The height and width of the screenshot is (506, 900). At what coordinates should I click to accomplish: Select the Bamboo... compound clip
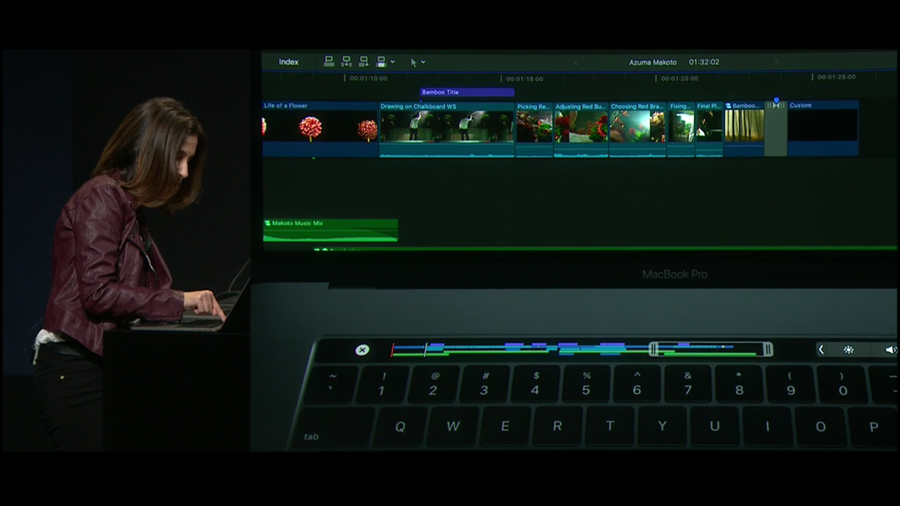744,129
